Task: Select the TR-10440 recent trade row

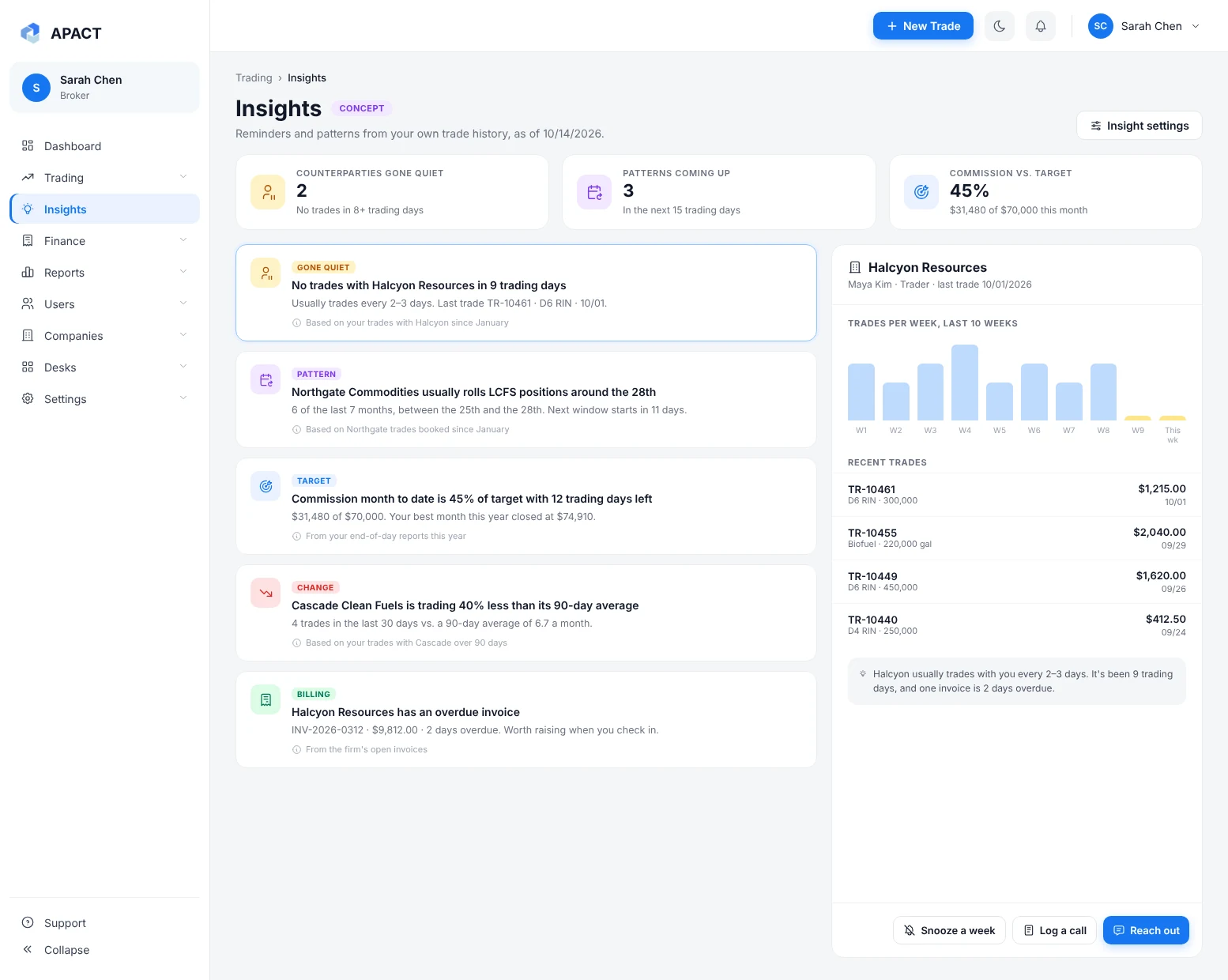Action: (x=1017, y=625)
